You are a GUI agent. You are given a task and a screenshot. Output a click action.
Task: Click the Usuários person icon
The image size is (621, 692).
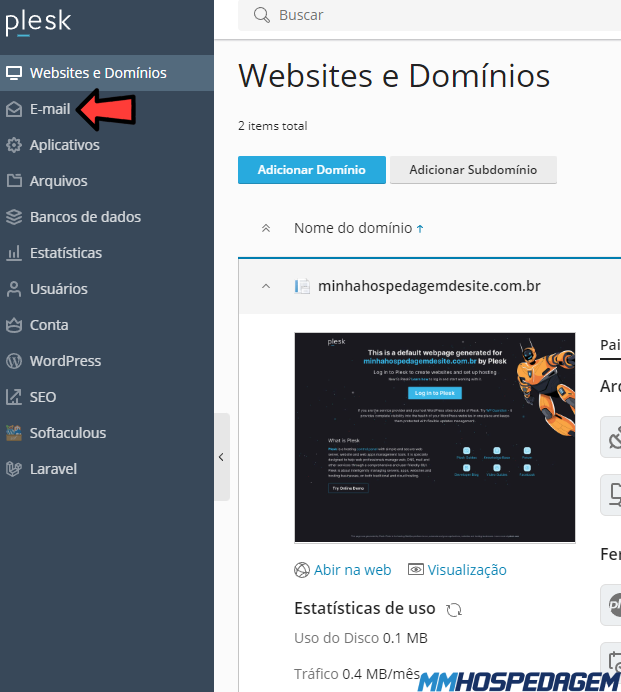(14, 289)
